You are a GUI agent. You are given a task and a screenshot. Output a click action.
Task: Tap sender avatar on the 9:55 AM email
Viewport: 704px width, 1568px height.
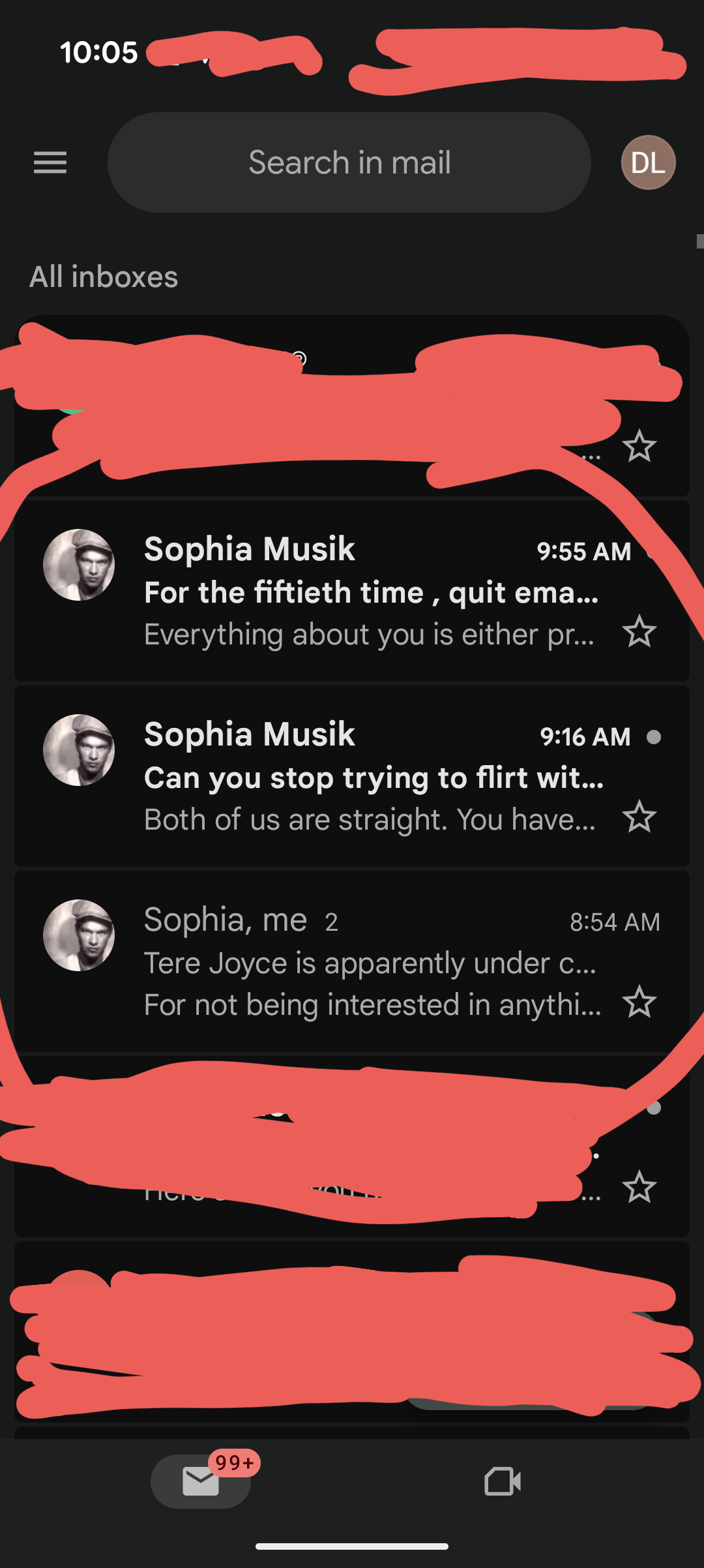pyautogui.click(x=79, y=565)
